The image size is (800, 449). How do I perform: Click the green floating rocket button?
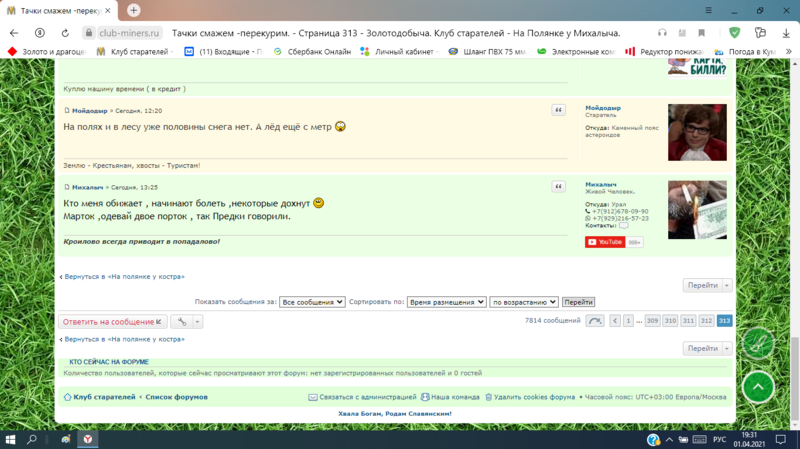coord(758,343)
